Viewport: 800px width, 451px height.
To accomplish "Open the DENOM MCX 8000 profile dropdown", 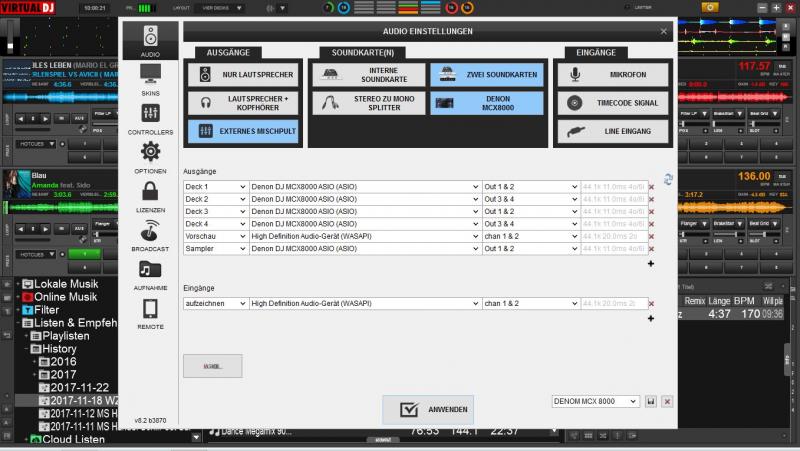I will click(595, 402).
